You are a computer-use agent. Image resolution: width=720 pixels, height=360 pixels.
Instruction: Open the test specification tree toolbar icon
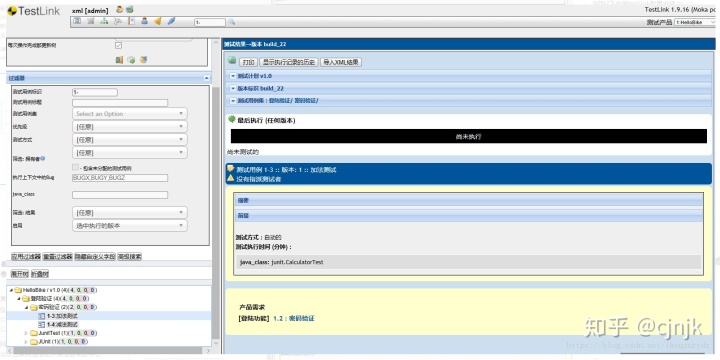point(104,21)
